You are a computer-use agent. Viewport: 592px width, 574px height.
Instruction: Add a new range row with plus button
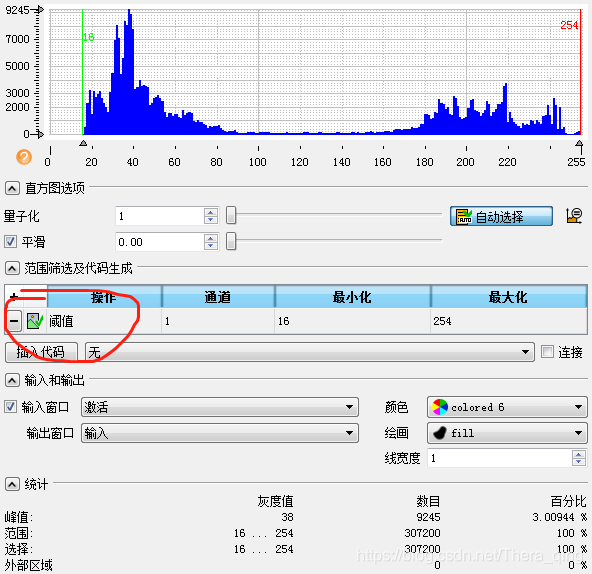[x=14, y=297]
